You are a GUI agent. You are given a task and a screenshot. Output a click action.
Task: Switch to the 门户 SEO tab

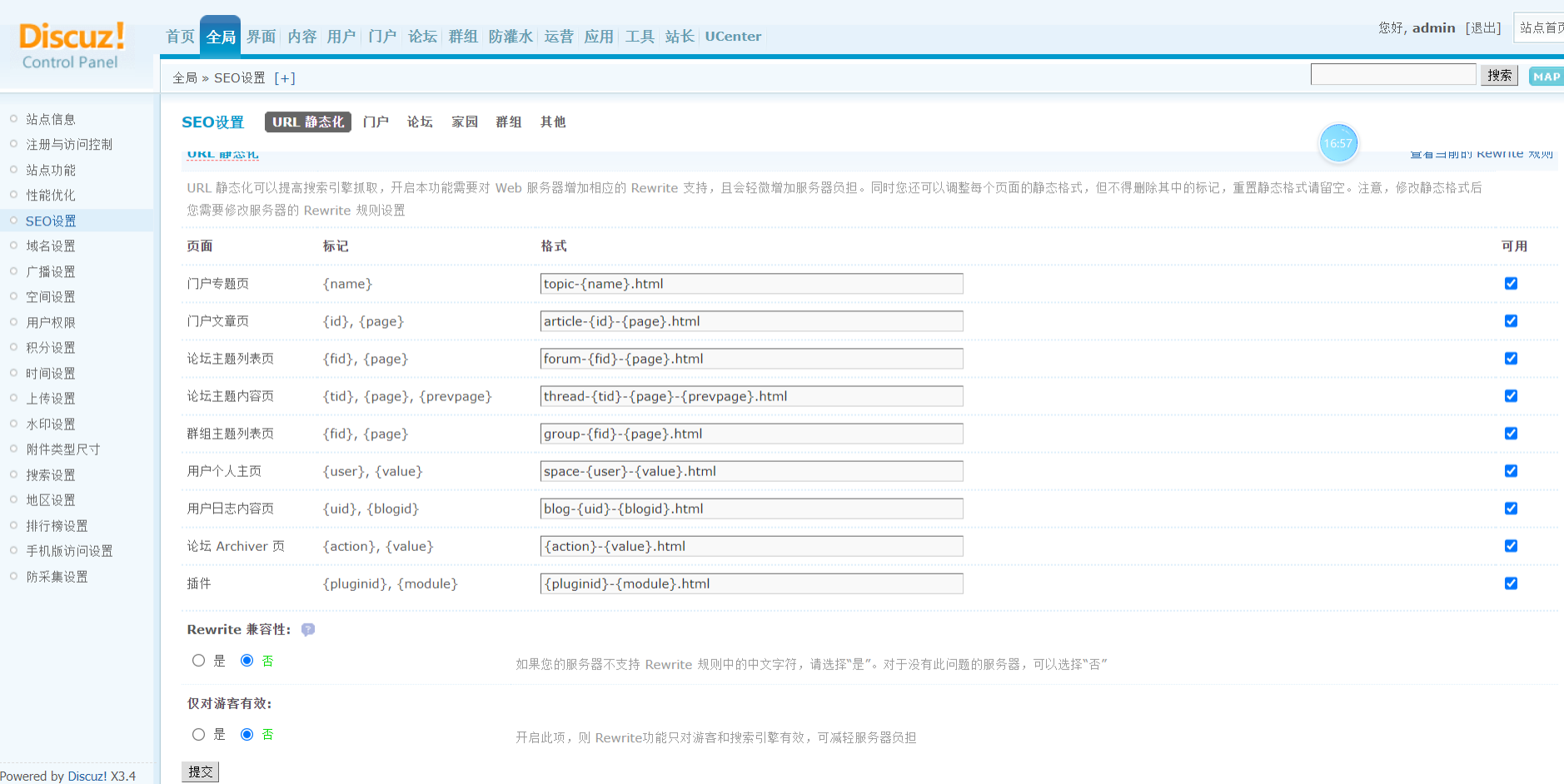pos(376,122)
